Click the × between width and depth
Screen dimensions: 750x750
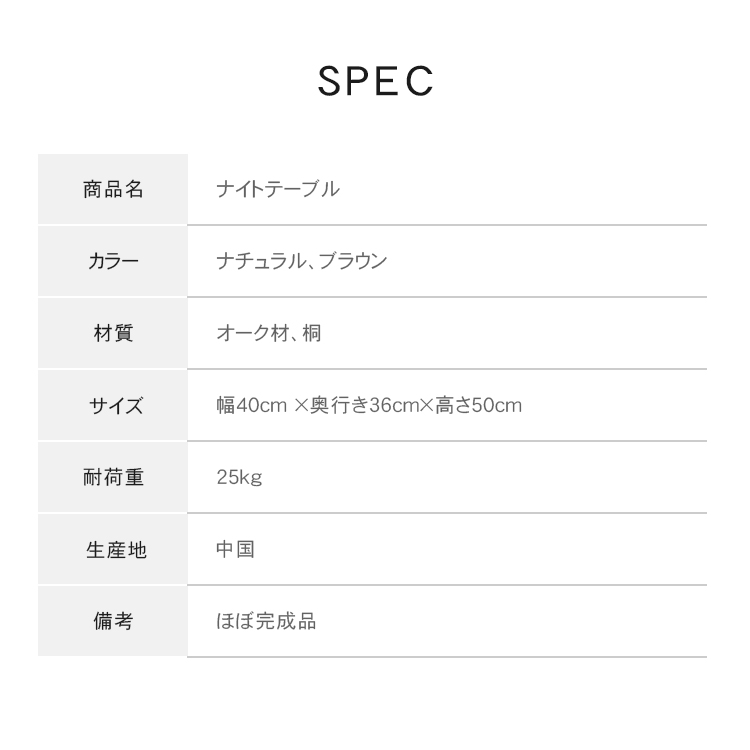point(302,406)
